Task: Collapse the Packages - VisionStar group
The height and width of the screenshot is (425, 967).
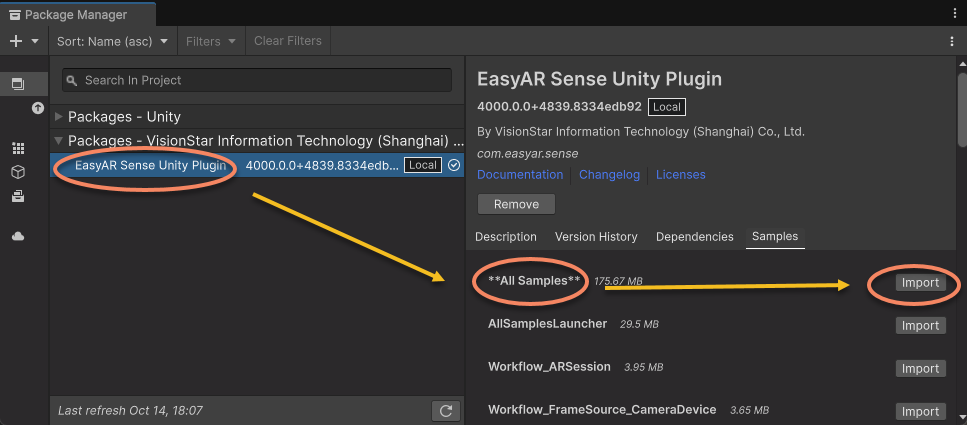Action: point(59,141)
